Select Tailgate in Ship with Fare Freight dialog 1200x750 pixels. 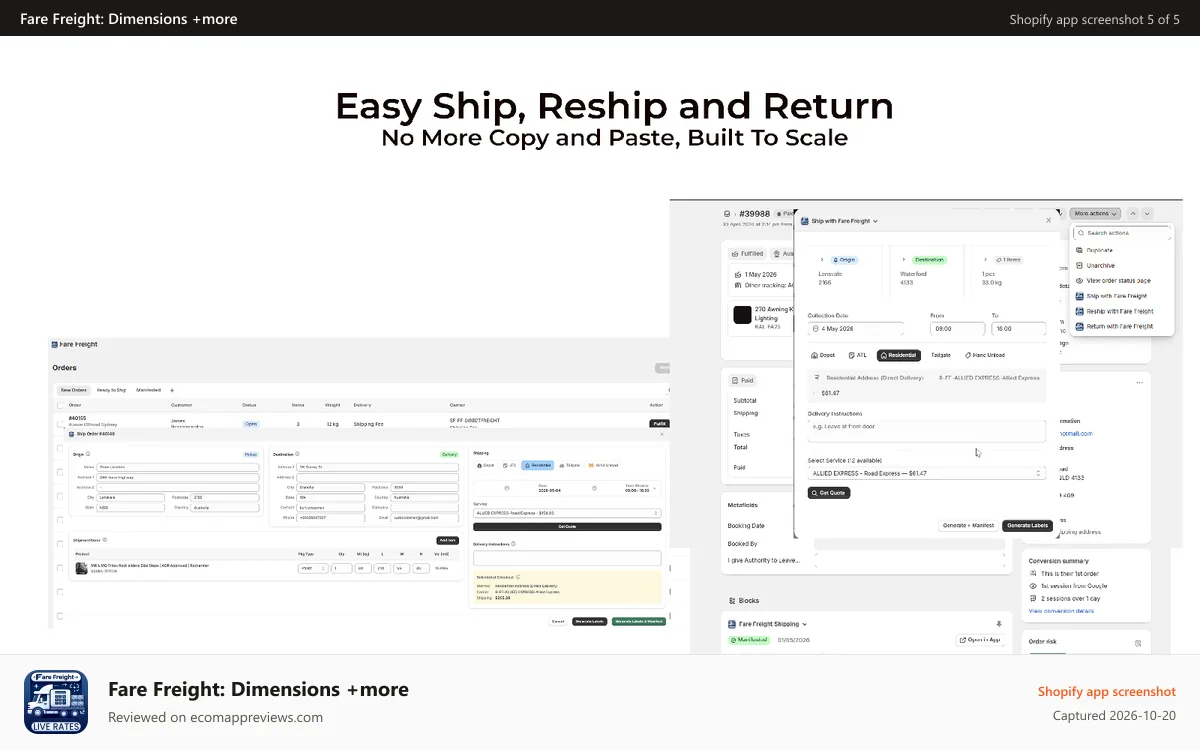[941, 355]
